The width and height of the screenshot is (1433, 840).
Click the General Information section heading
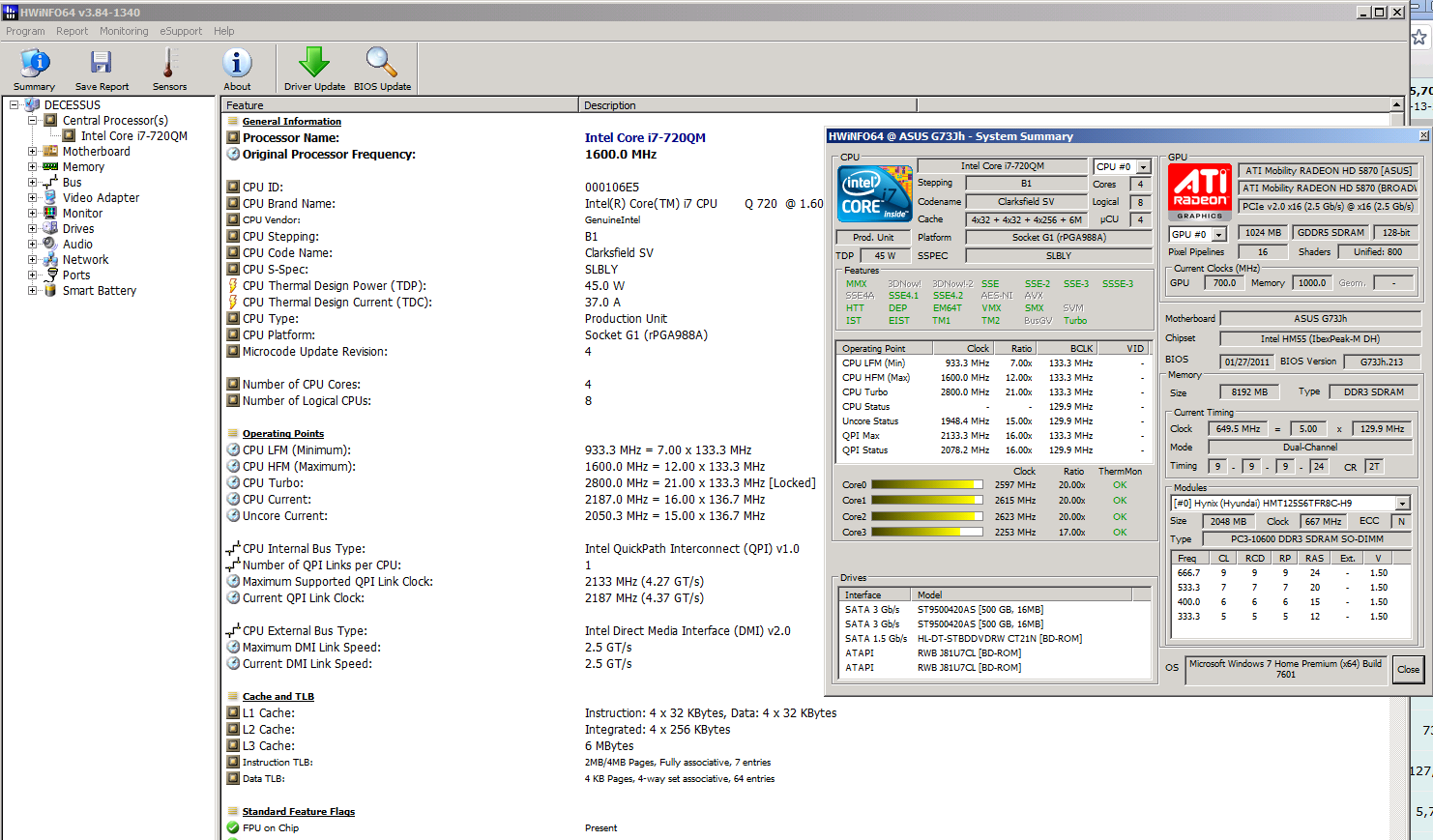[292, 122]
